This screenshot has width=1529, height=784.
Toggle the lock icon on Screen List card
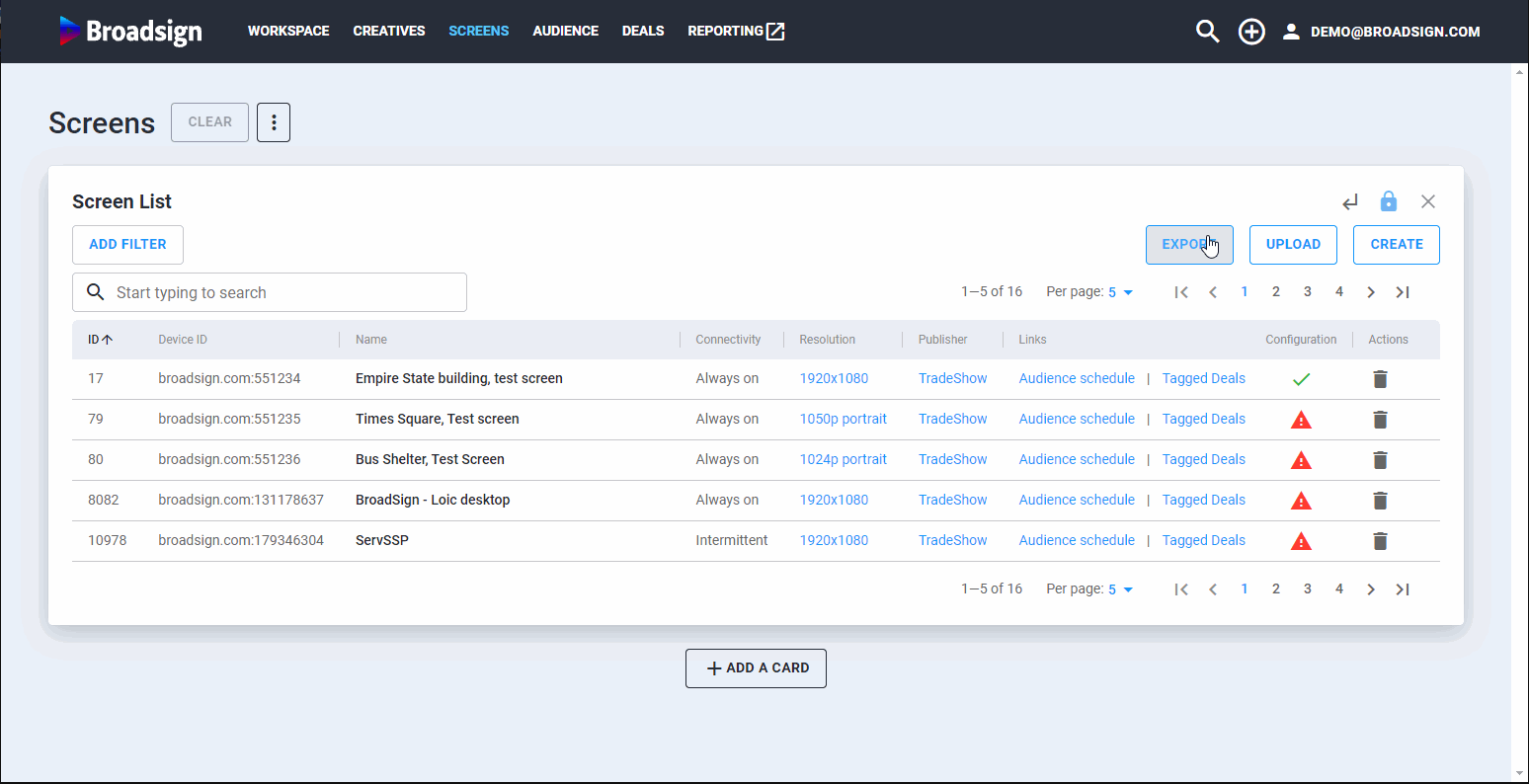(1389, 201)
